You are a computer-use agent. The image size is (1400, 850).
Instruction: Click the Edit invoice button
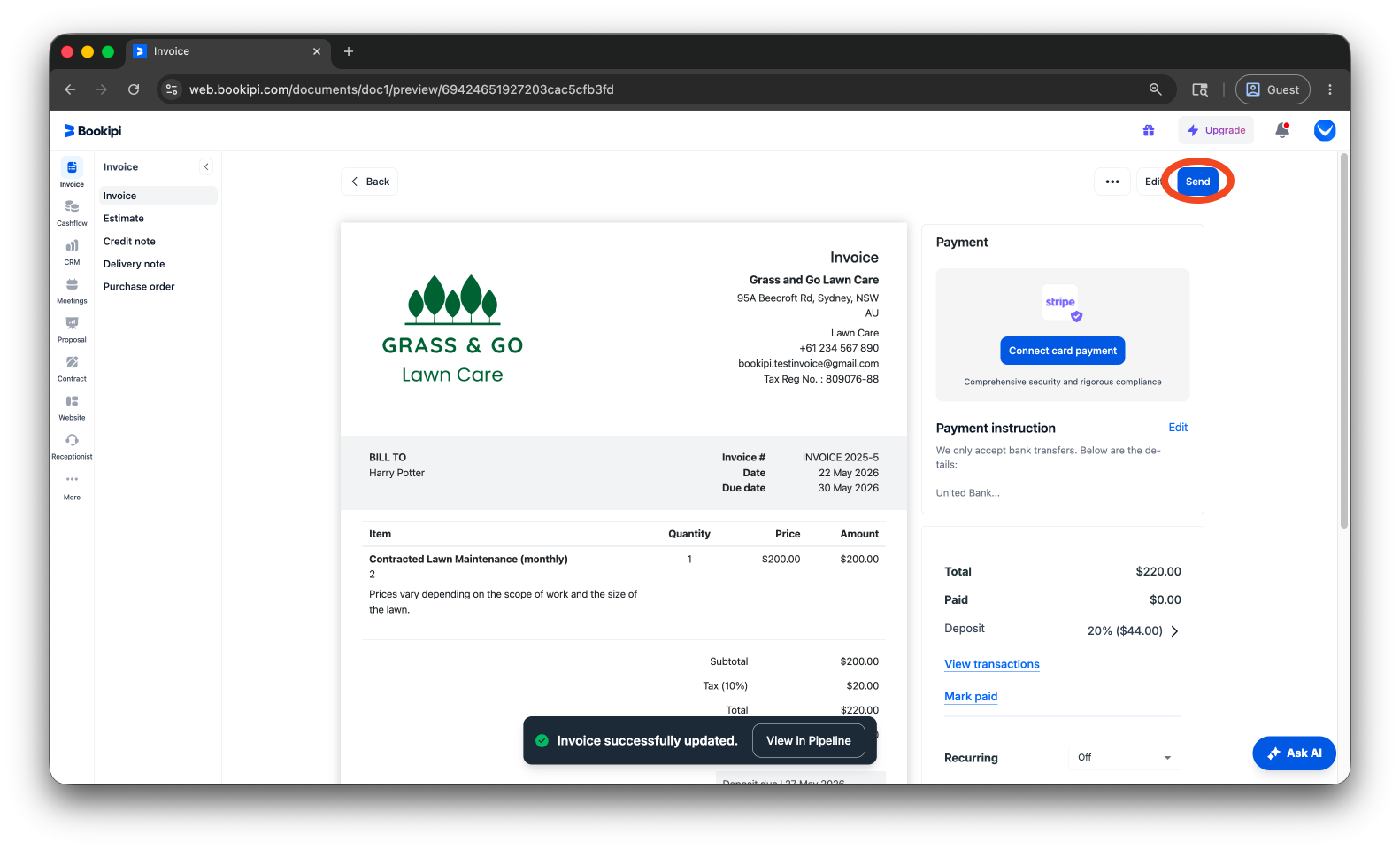[x=1153, y=182]
